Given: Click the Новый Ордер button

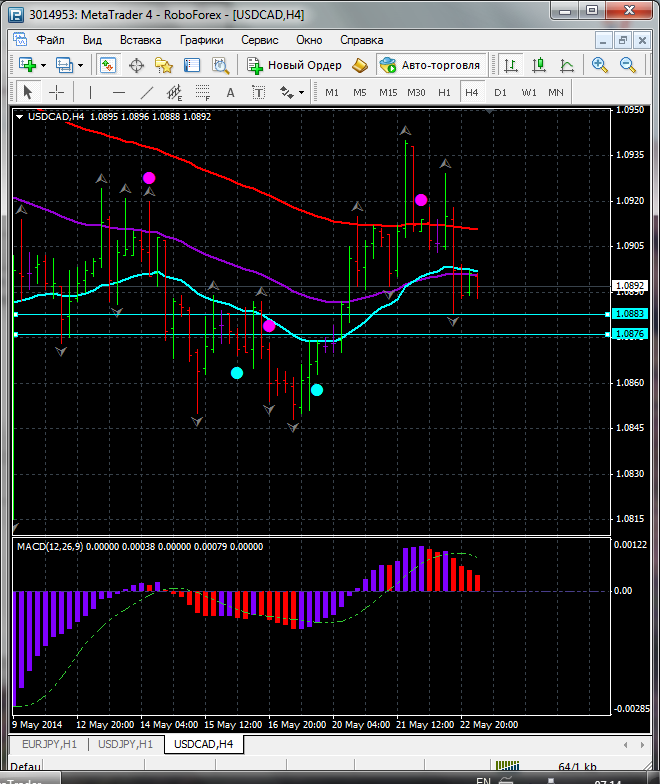Looking at the screenshot, I should (295, 65).
